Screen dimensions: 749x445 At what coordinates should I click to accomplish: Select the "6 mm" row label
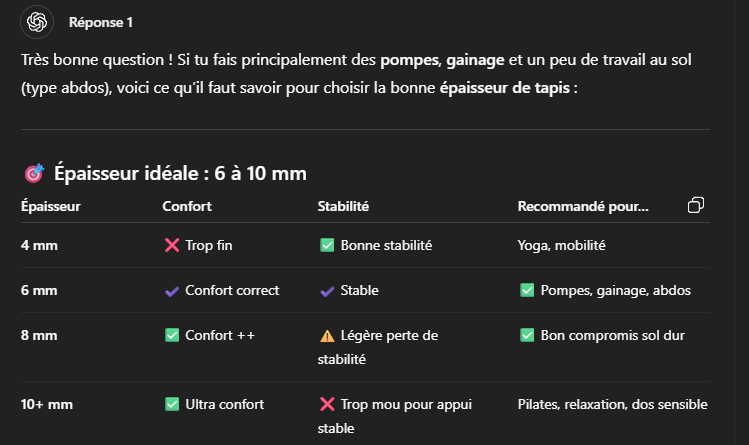point(39,291)
